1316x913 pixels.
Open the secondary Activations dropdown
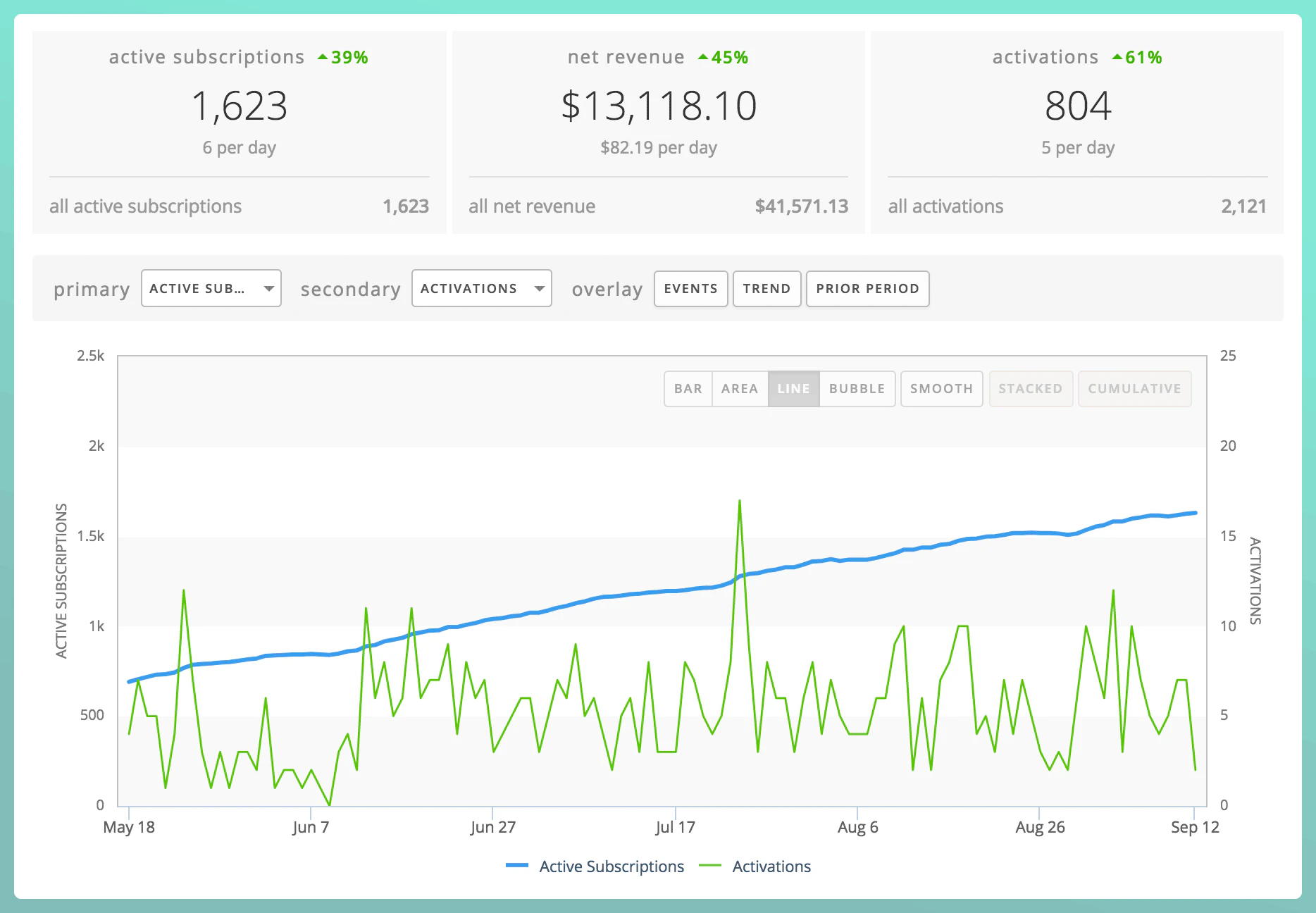482,289
